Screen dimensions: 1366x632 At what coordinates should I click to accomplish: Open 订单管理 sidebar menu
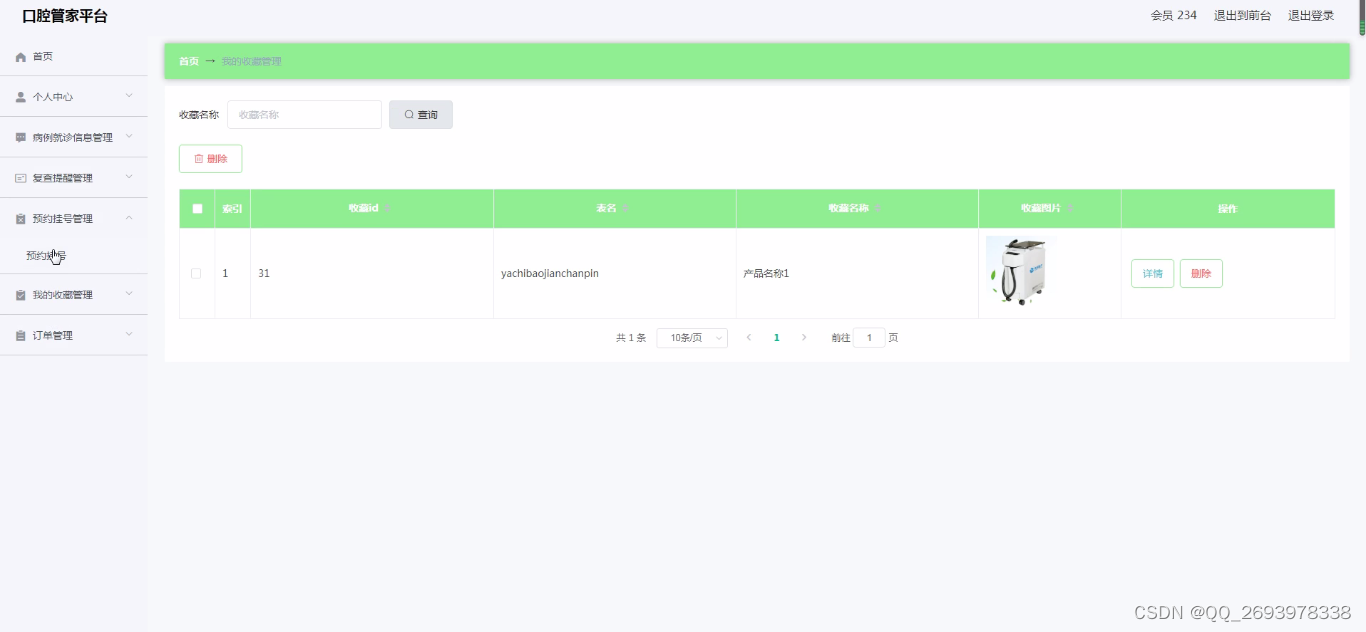click(x=74, y=336)
